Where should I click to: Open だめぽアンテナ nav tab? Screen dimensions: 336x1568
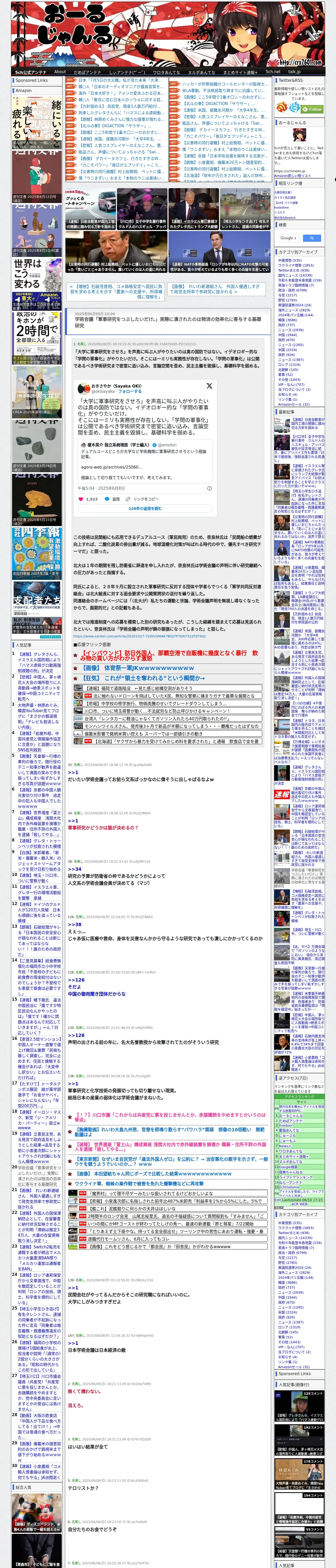87,72
